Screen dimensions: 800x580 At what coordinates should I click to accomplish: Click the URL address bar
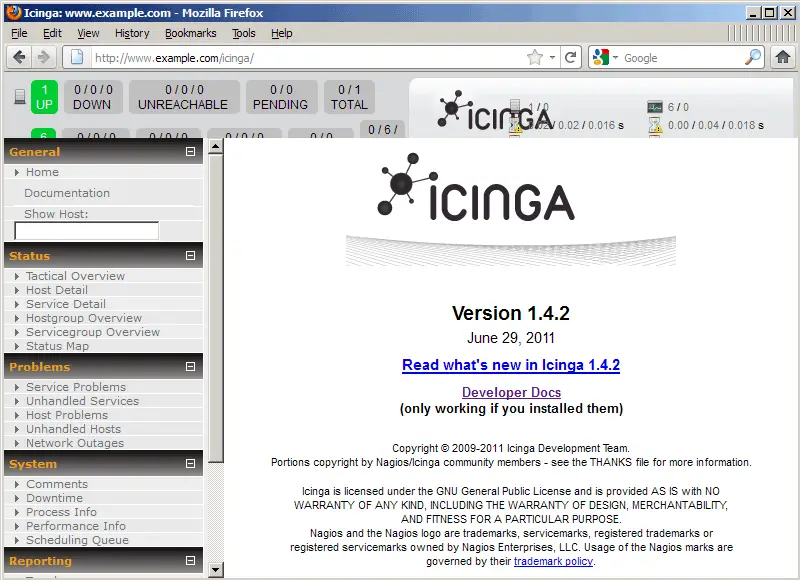(308, 58)
